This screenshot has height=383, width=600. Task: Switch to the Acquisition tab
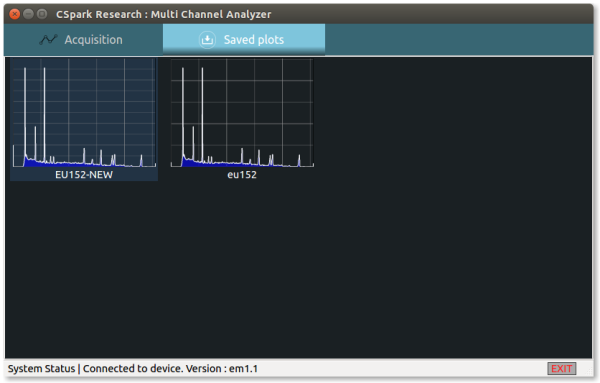click(x=83, y=39)
